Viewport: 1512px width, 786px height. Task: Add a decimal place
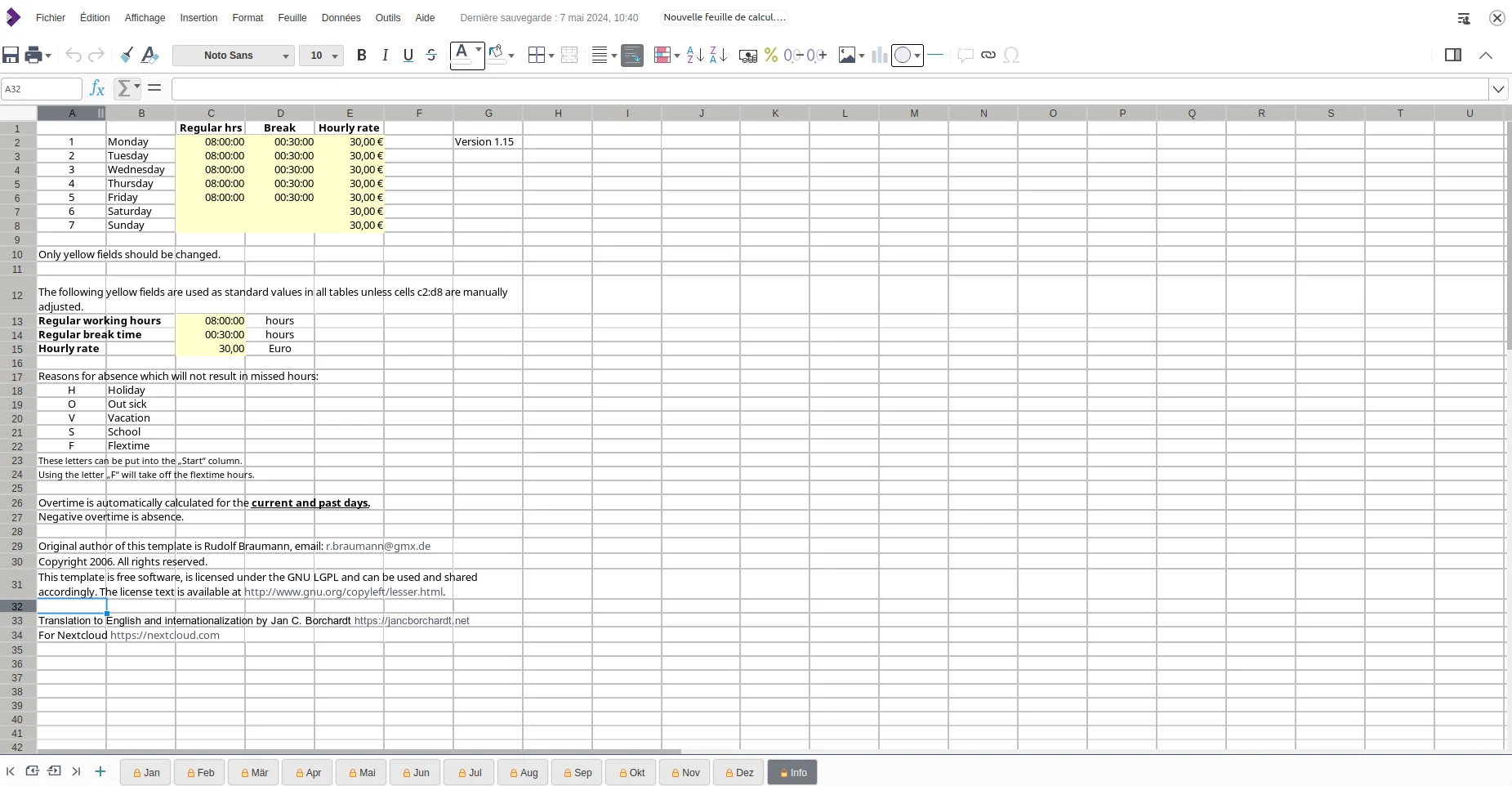pyautogui.click(x=817, y=56)
